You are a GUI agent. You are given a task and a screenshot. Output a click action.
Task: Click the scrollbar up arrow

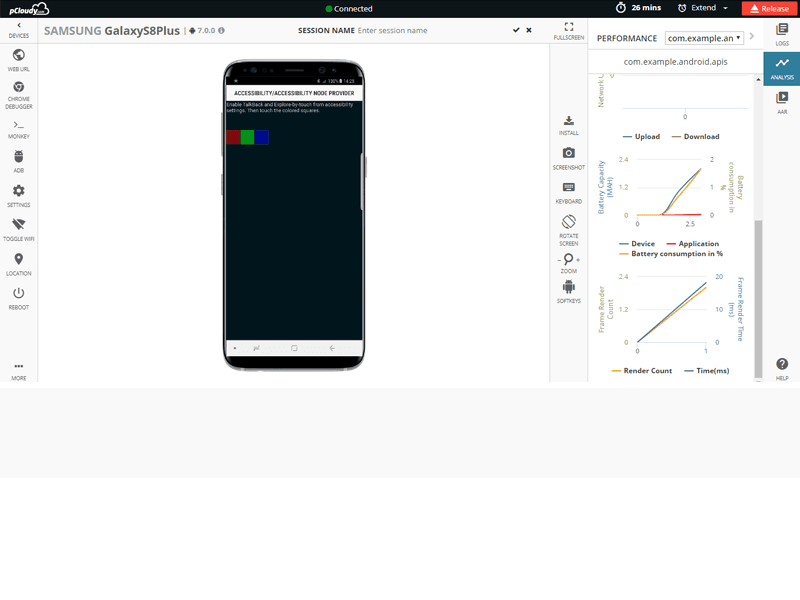[x=758, y=80]
